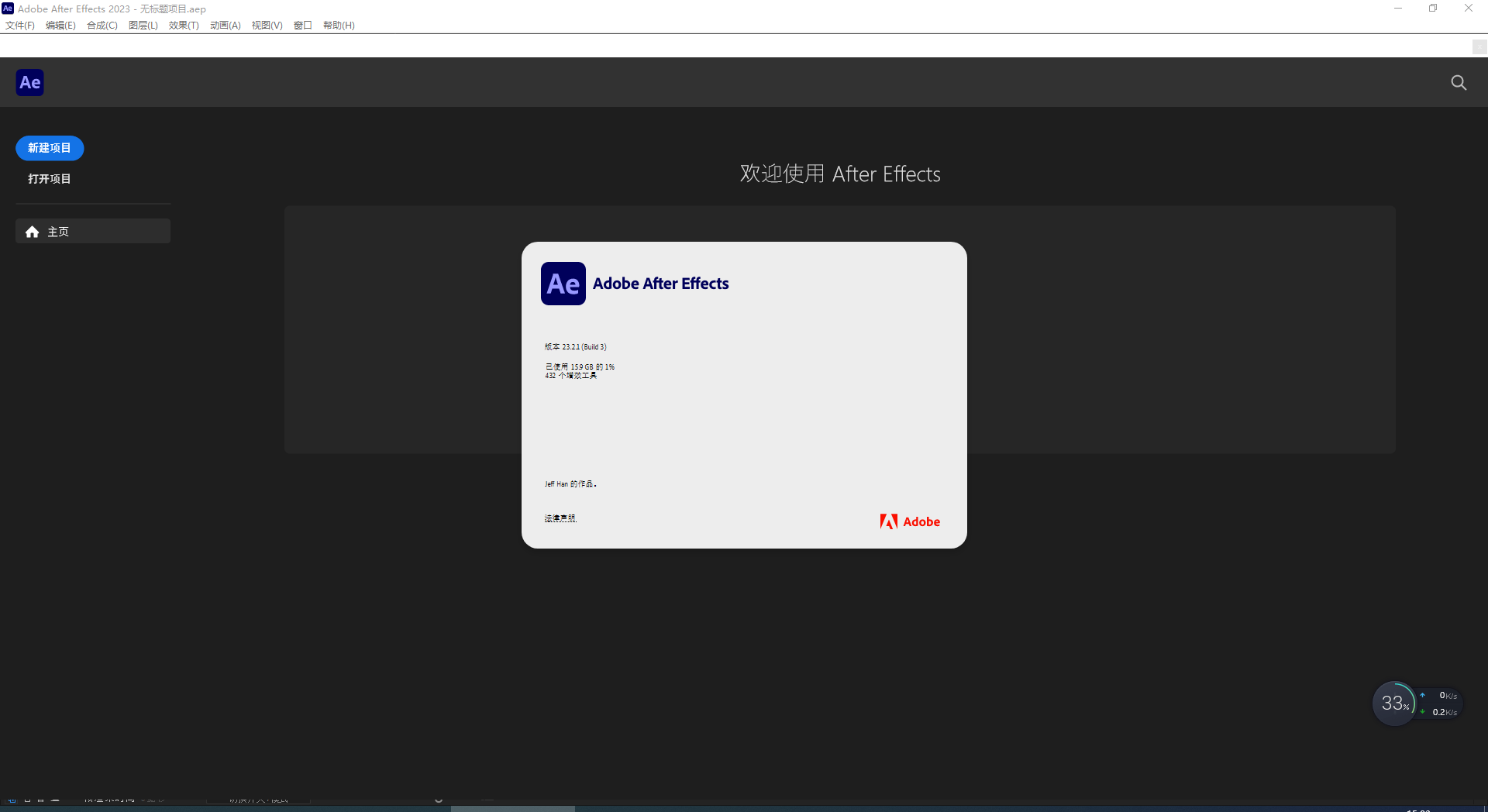Click the title bar After Effects icon
The width and height of the screenshot is (1488, 812).
tap(8, 9)
